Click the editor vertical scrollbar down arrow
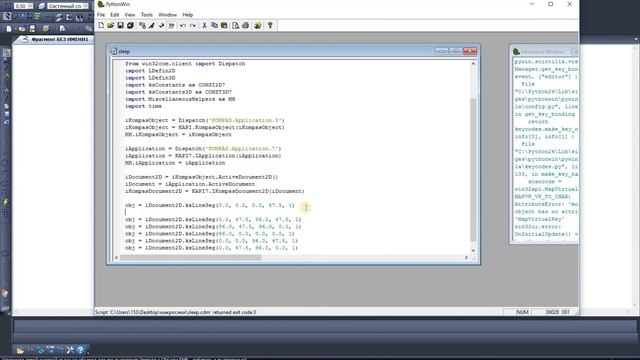 [x=473, y=251]
